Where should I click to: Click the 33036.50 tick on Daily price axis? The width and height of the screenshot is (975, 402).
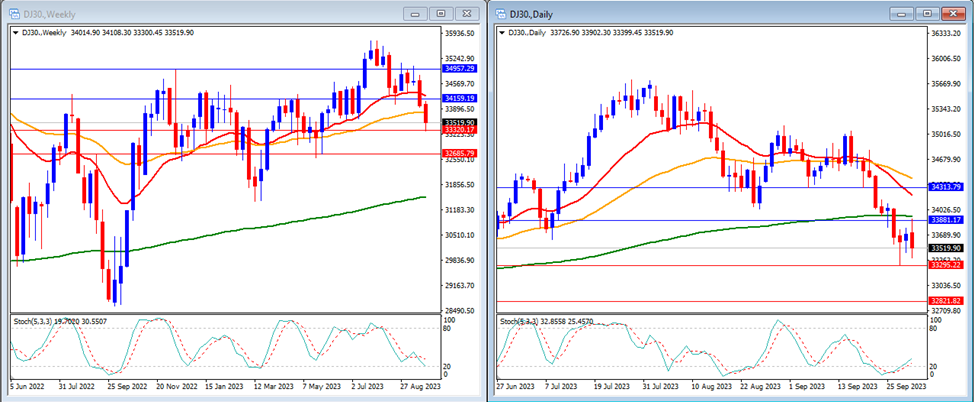point(947,285)
